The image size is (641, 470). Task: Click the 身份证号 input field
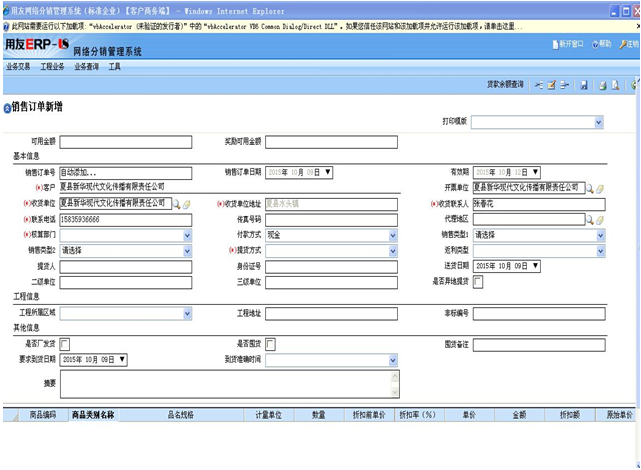pos(331,267)
